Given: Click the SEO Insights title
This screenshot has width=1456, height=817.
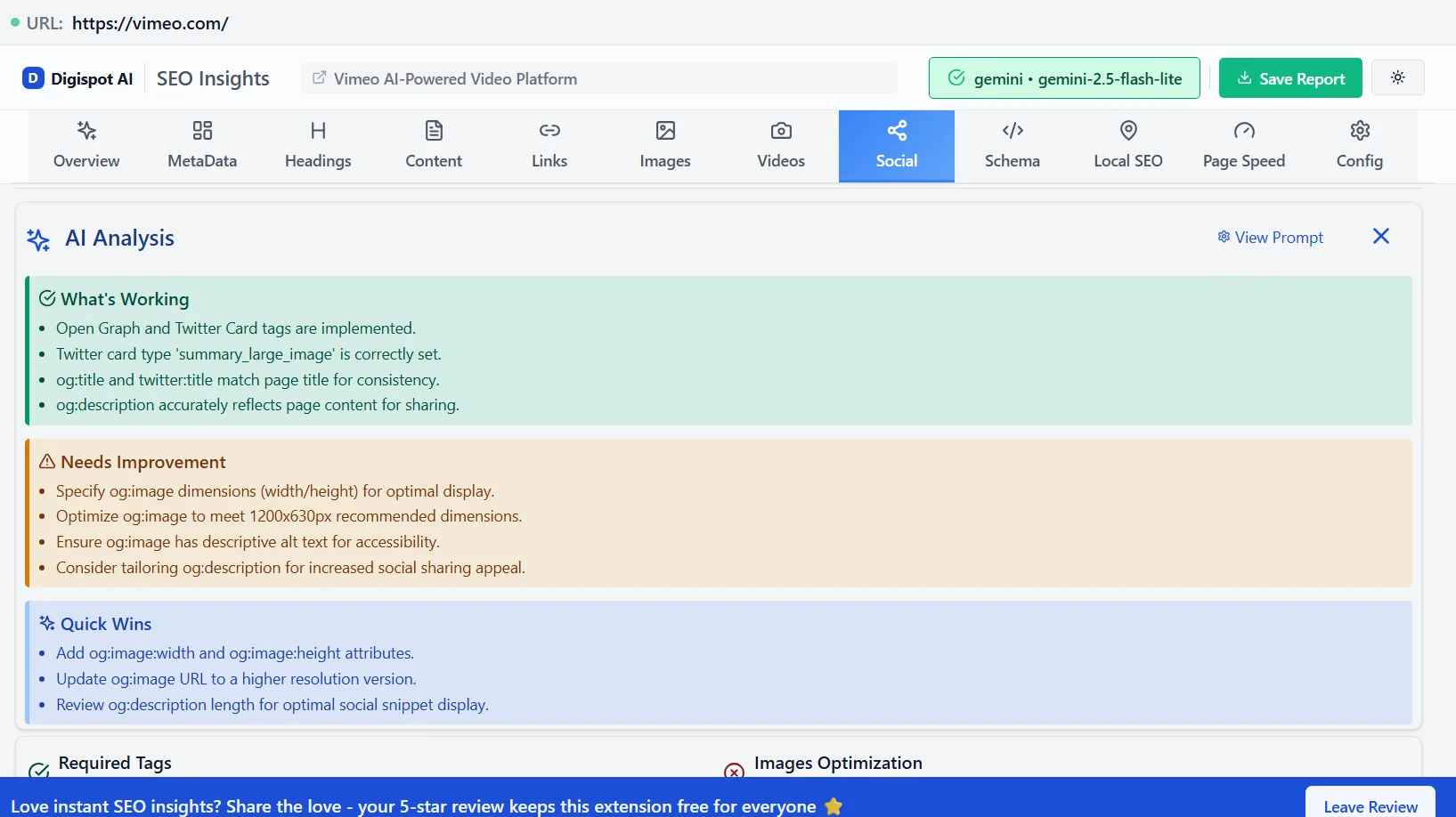Looking at the screenshot, I should click(x=213, y=78).
